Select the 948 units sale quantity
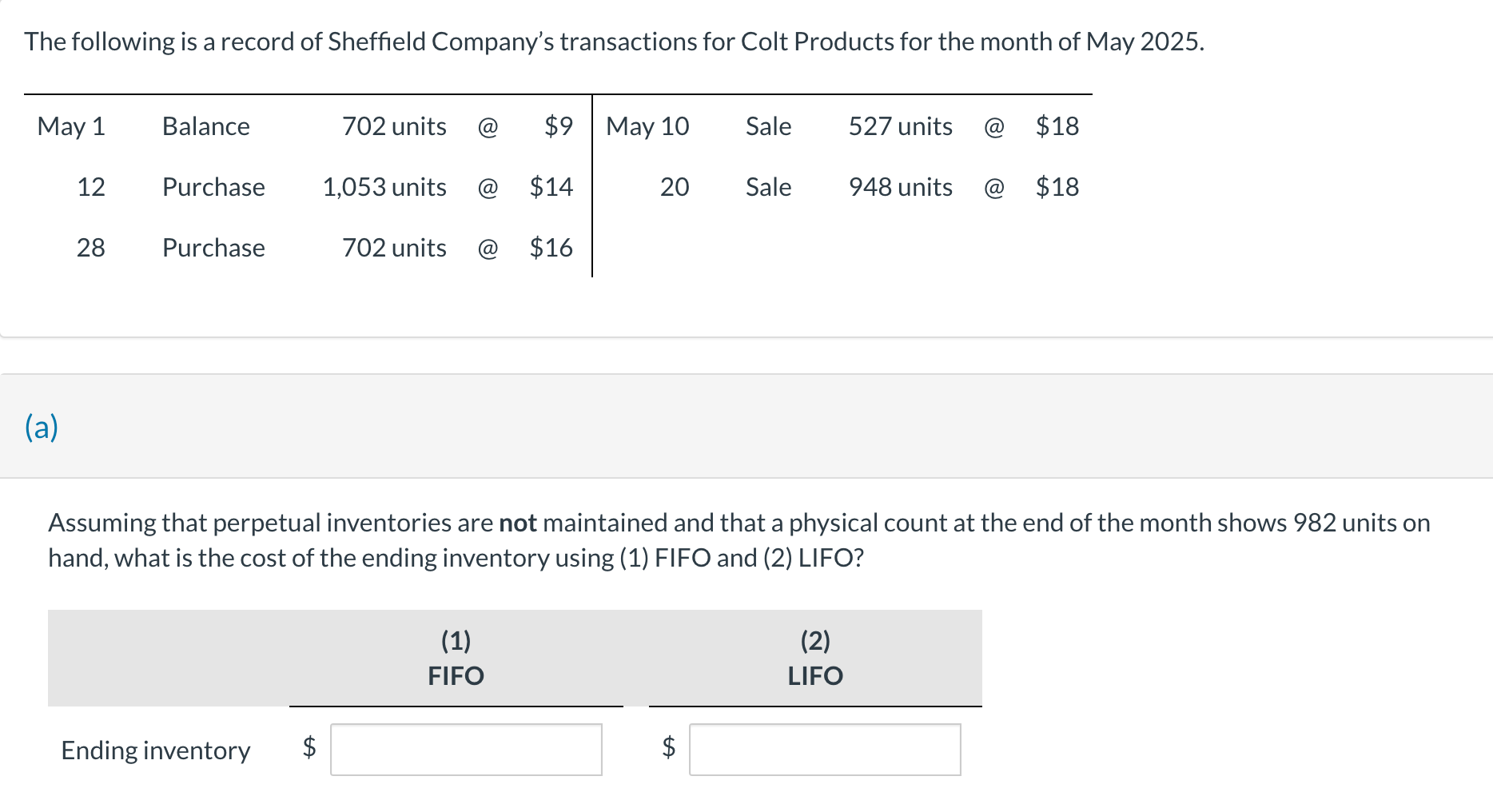Screen dimensions: 1493x812 pyautogui.click(x=900, y=187)
